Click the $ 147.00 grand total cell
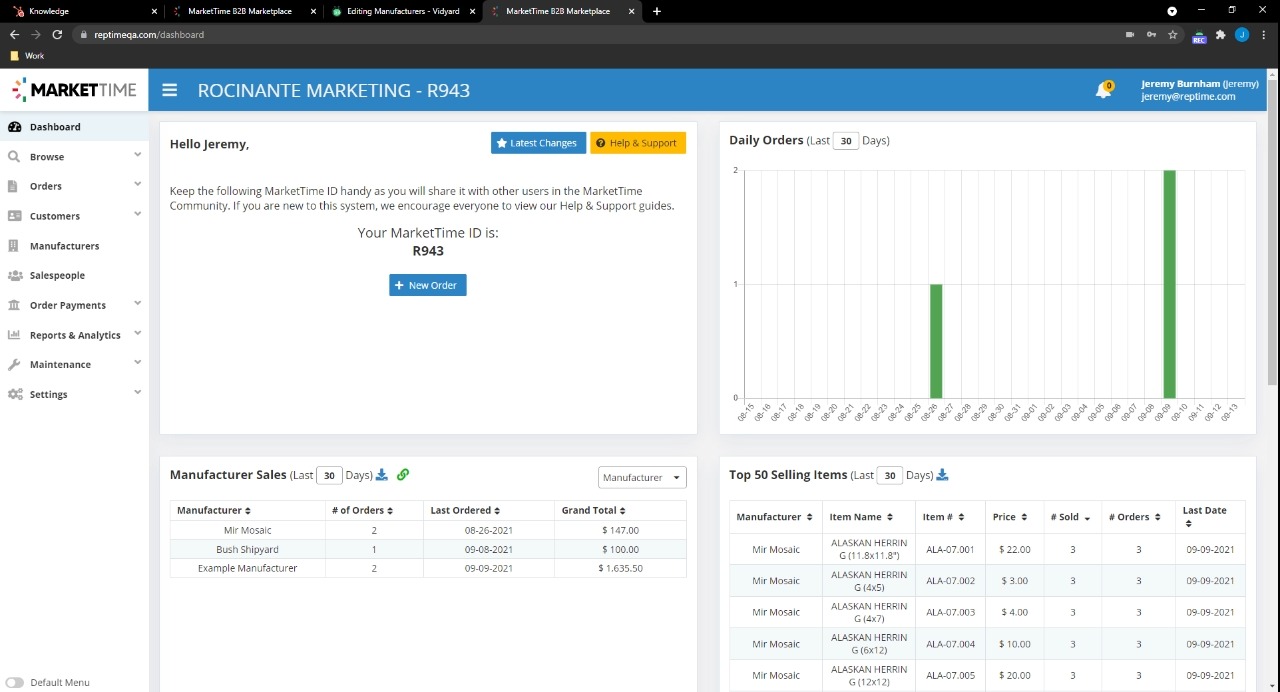This screenshot has width=1280, height=692. (620, 530)
